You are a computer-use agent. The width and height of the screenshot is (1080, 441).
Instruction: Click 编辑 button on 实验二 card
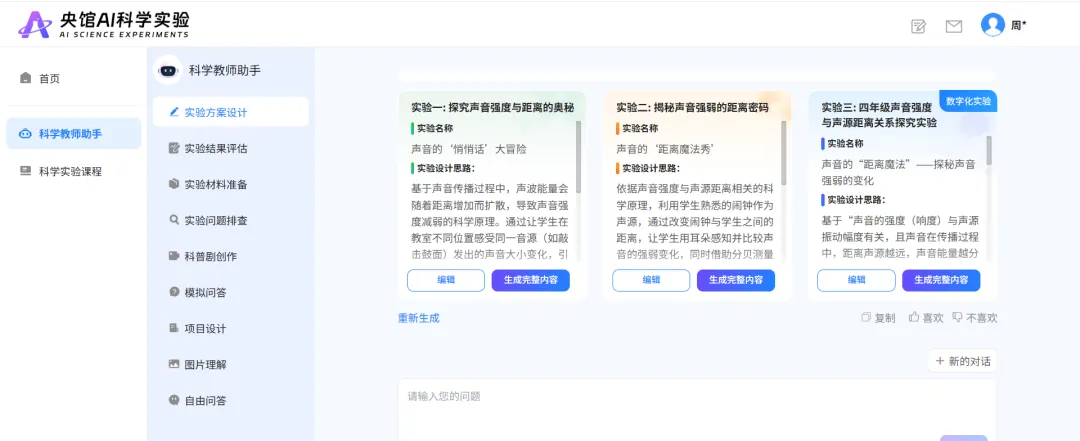(651, 280)
